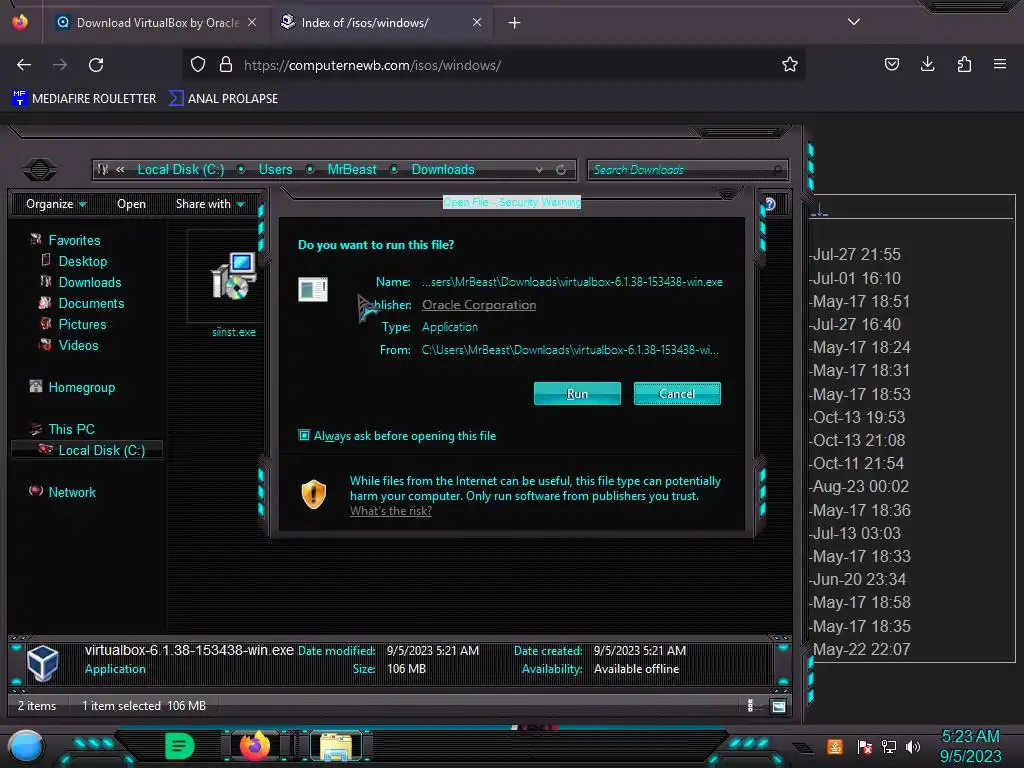
Task: Select This PC in the navigation pane
Action: (71, 429)
